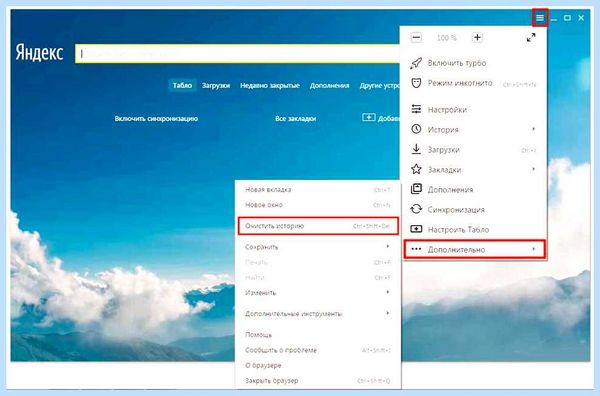Click the 'Яндекс' logo
600x396 pixels.
[x=39, y=52]
